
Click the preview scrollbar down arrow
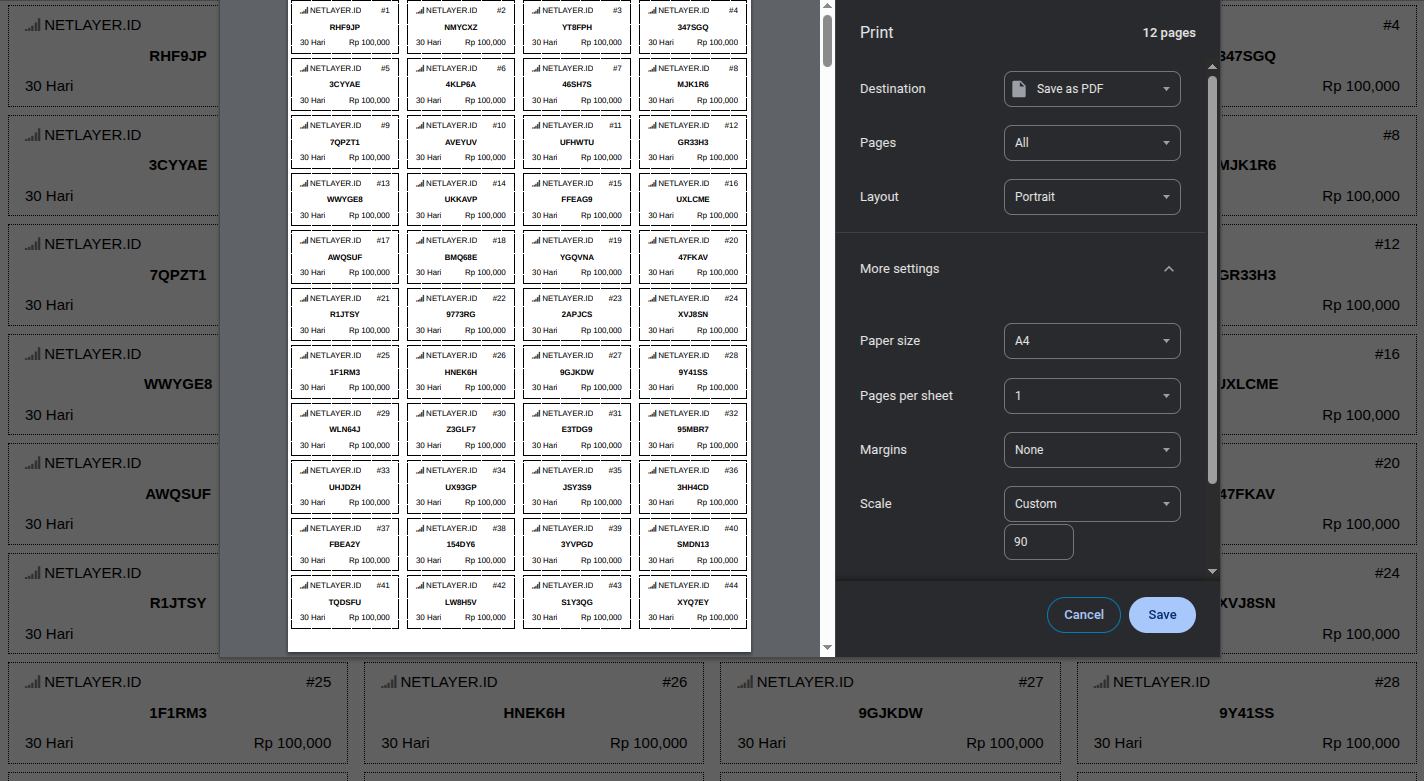coord(827,649)
